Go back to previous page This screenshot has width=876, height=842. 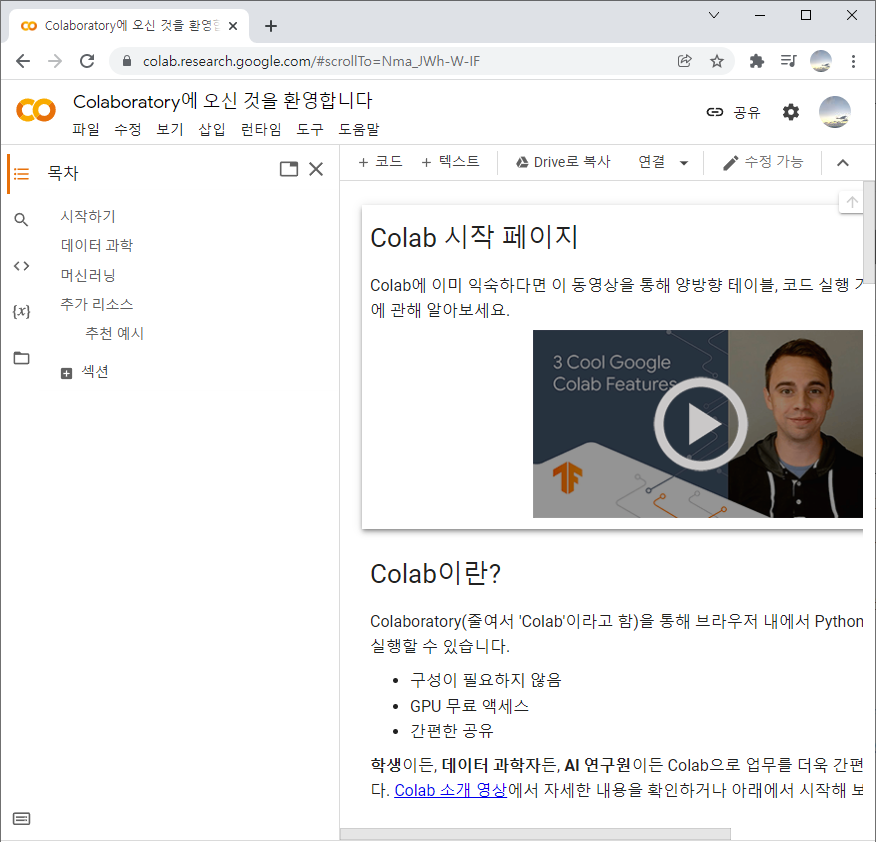[x=23, y=61]
